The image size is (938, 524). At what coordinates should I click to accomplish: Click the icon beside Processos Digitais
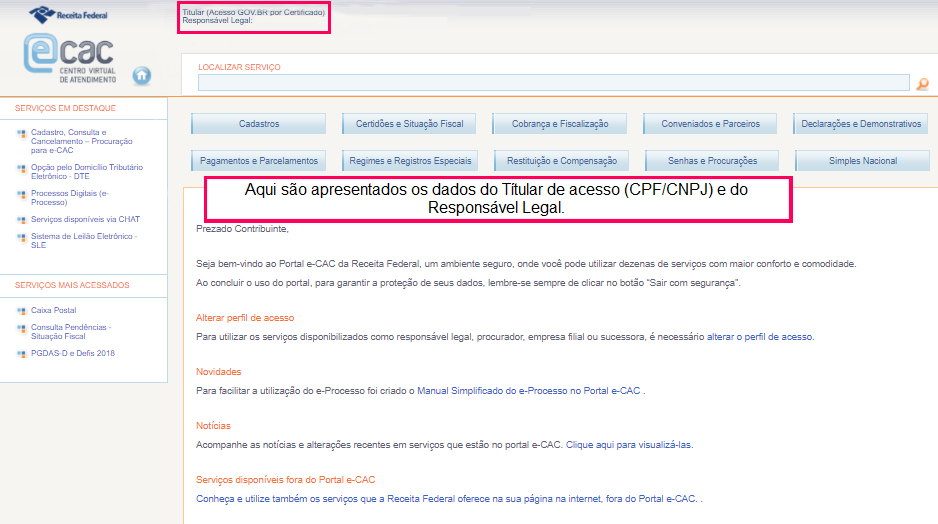[x=22, y=194]
